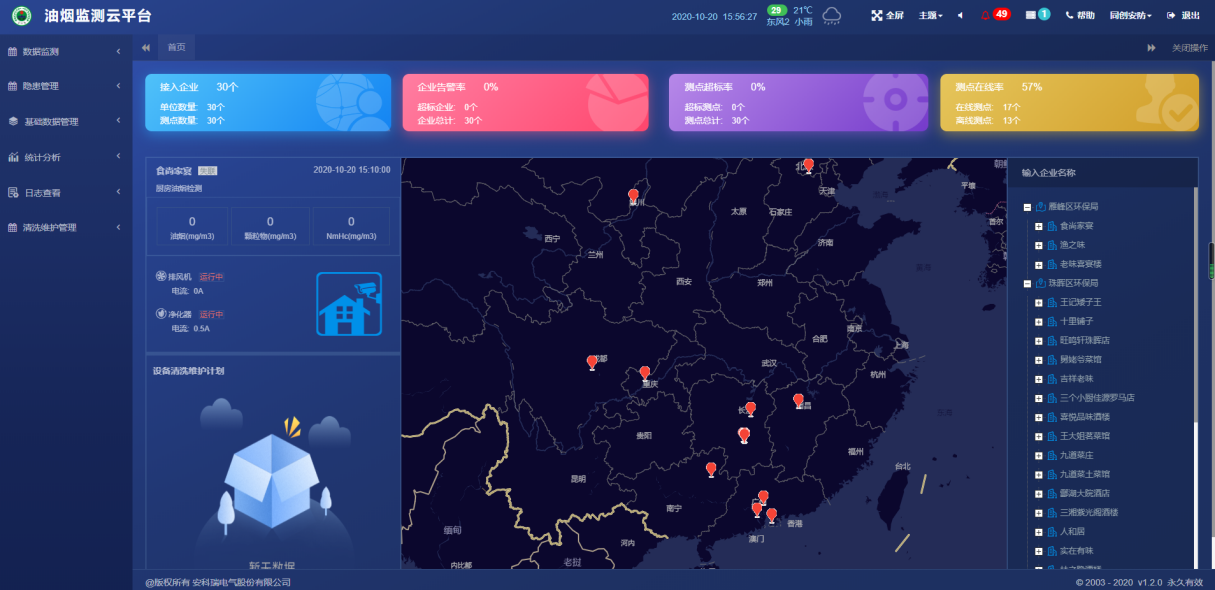Screen dimensions: 1215x590
Task: Open the camera house video monitoring icon
Action: (x=349, y=304)
